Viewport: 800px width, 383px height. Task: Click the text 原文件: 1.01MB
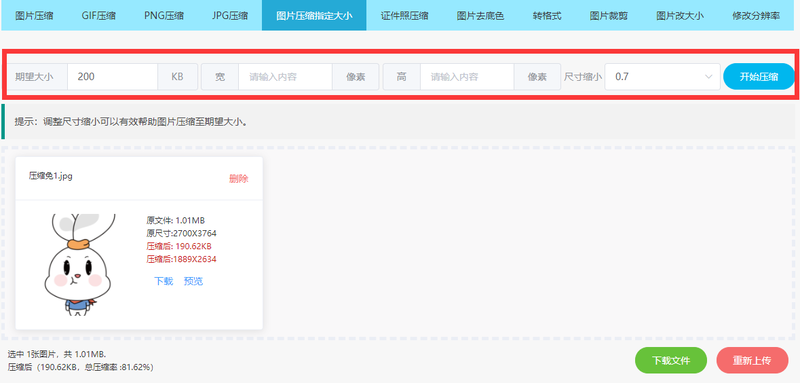pos(176,220)
